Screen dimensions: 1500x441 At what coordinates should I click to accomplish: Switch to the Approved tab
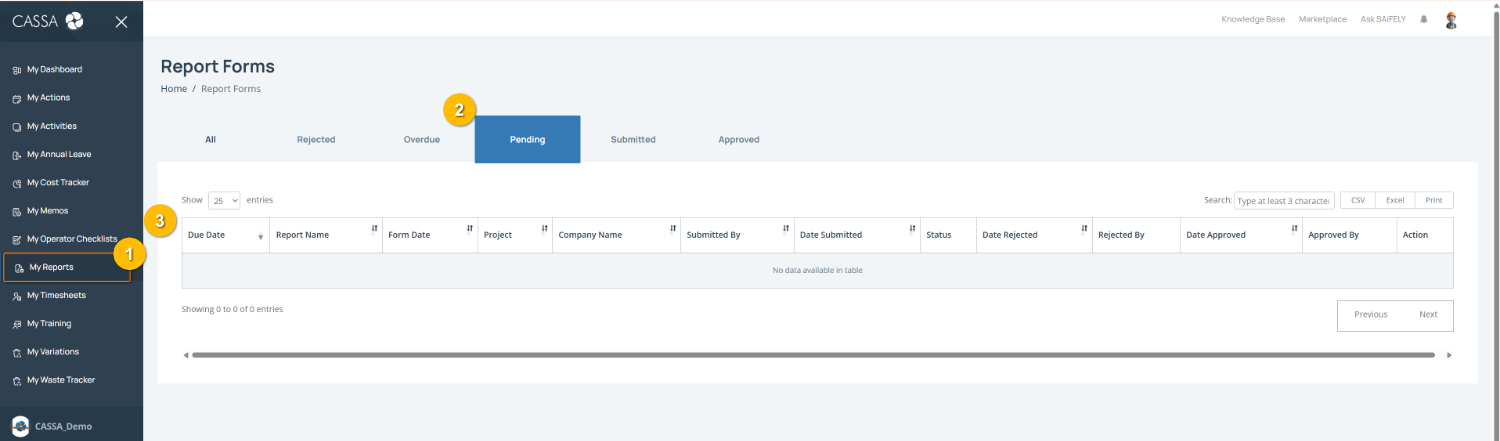(739, 139)
